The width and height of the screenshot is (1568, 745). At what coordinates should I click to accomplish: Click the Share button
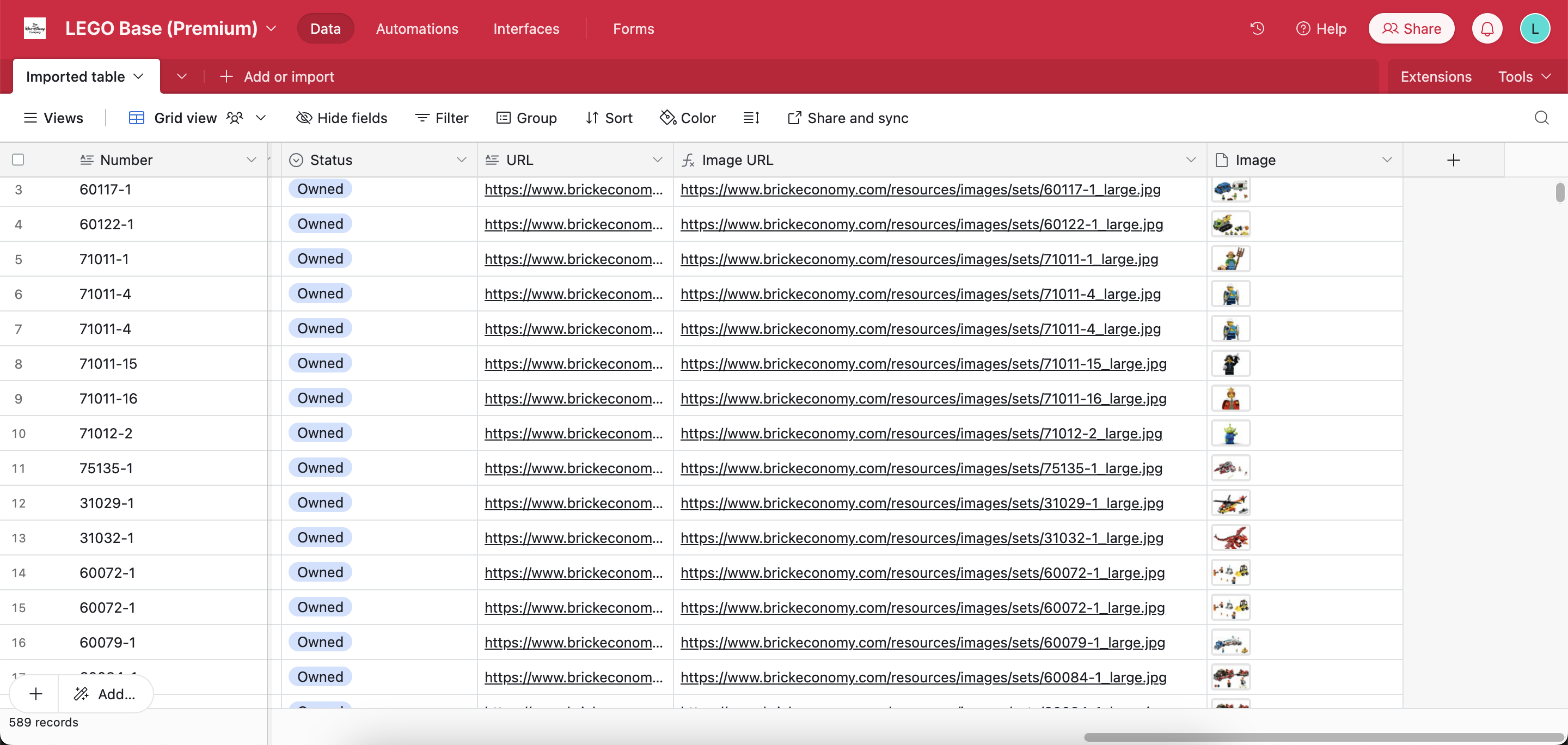pyautogui.click(x=1411, y=29)
